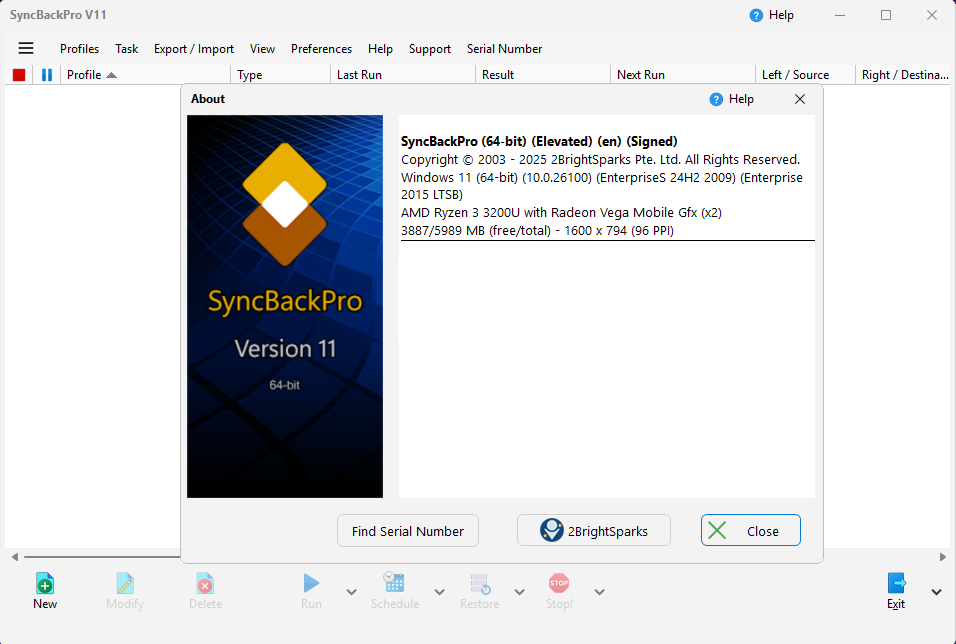Expand the Stop! dropdown arrow
This screenshot has height=644, width=956.
[599, 592]
